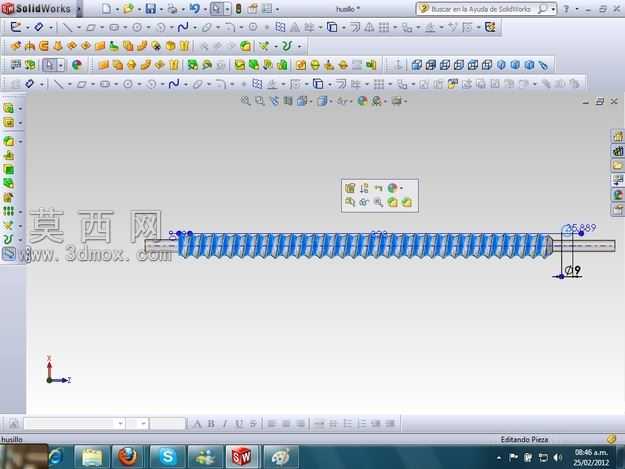Screen dimensions: 625x469
Task: Select Smart Dimension in top sketch toolbar
Action: [x=38, y=27]
